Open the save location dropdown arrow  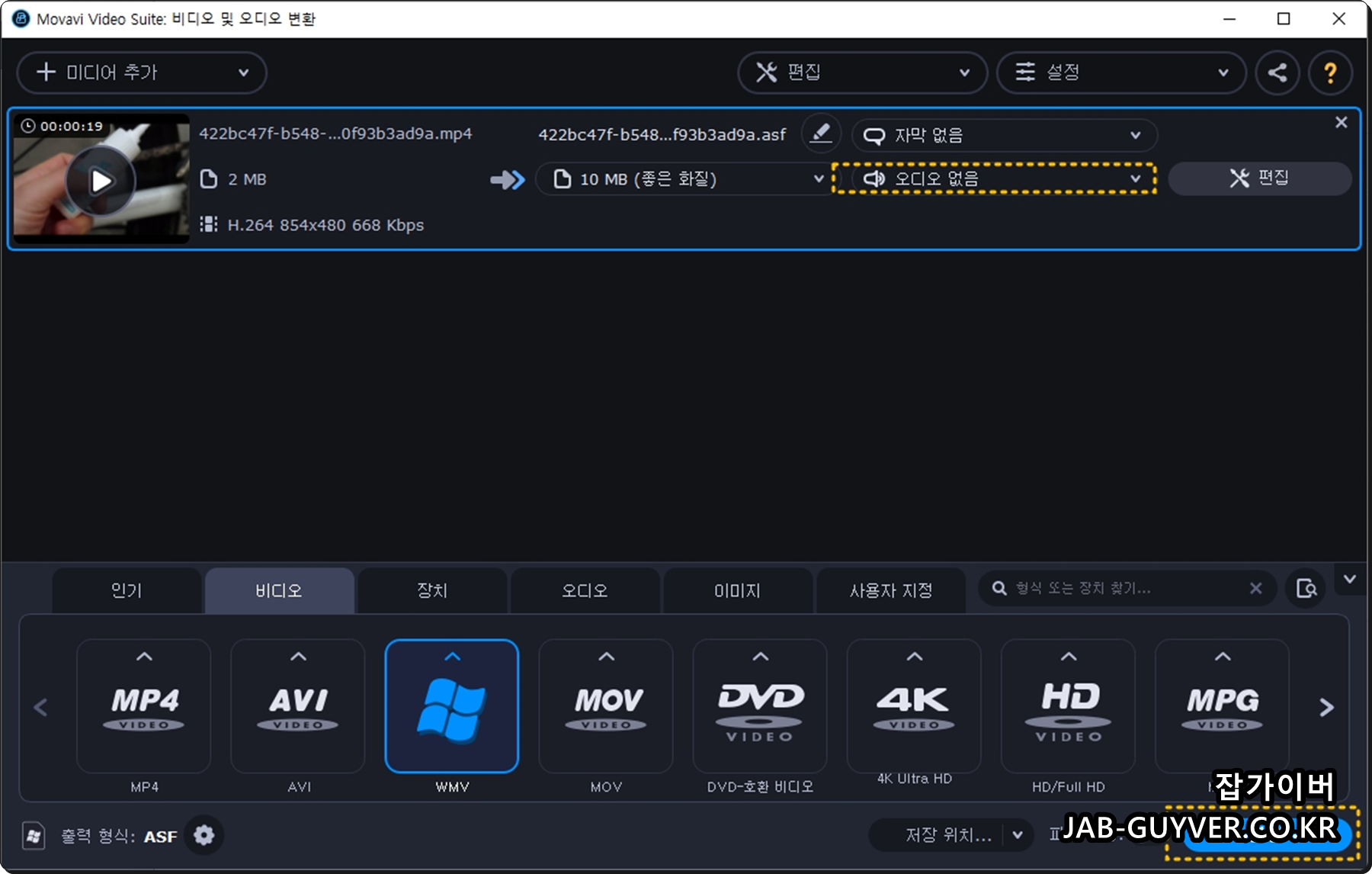click(x=1018, y=835)
